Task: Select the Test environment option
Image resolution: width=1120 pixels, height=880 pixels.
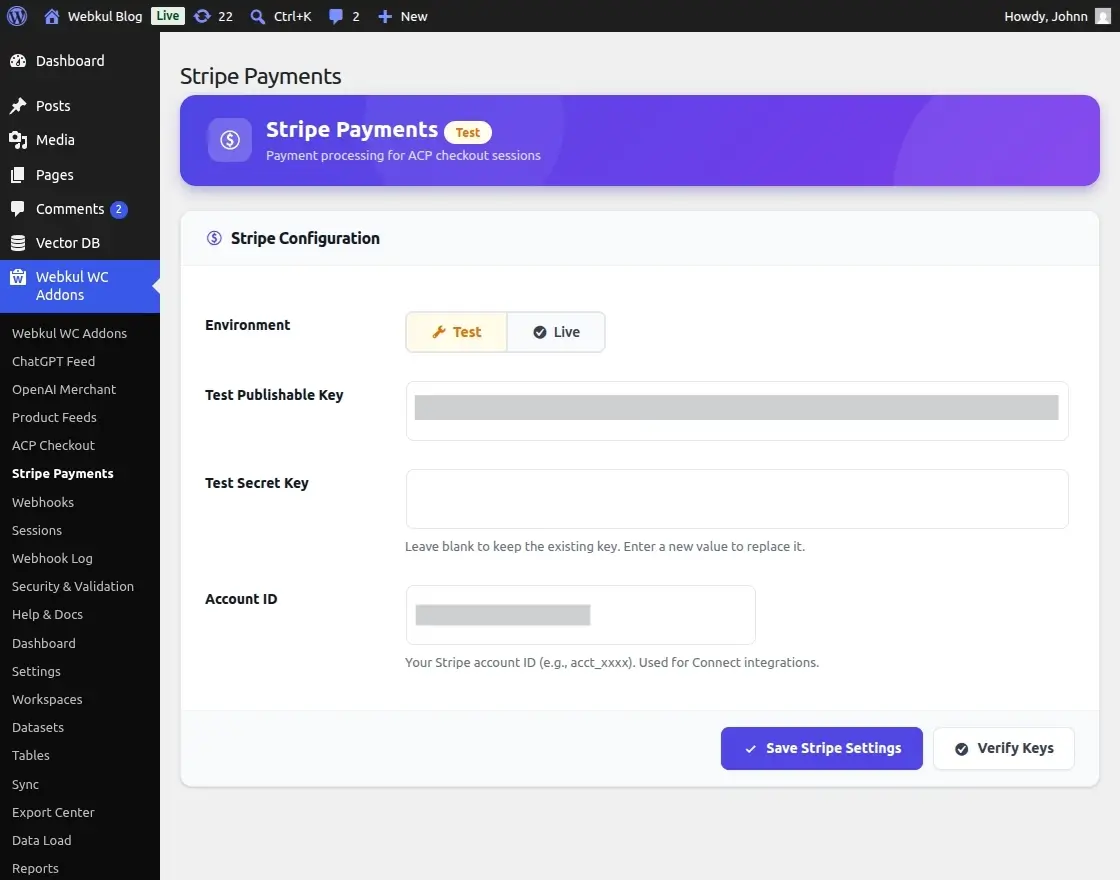Action: pyautogui.click(x=456, y=332)
